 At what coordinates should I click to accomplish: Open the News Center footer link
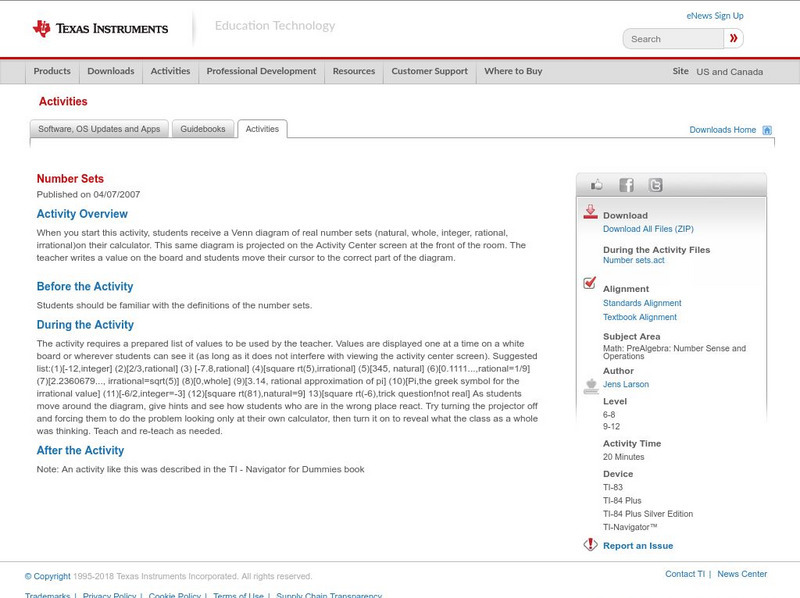pyautogui.click(x=742, y=574)
